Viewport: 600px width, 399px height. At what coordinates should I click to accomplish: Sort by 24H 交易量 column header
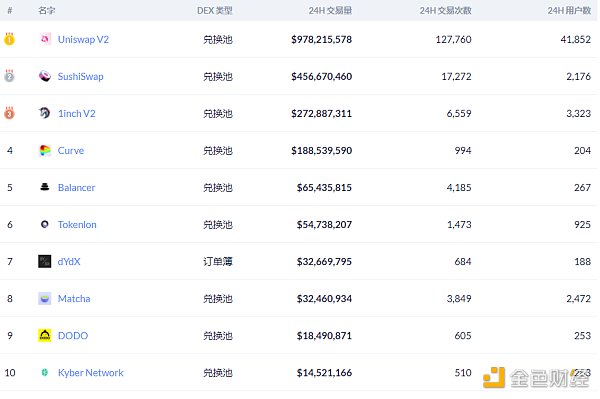coord(330,10)
